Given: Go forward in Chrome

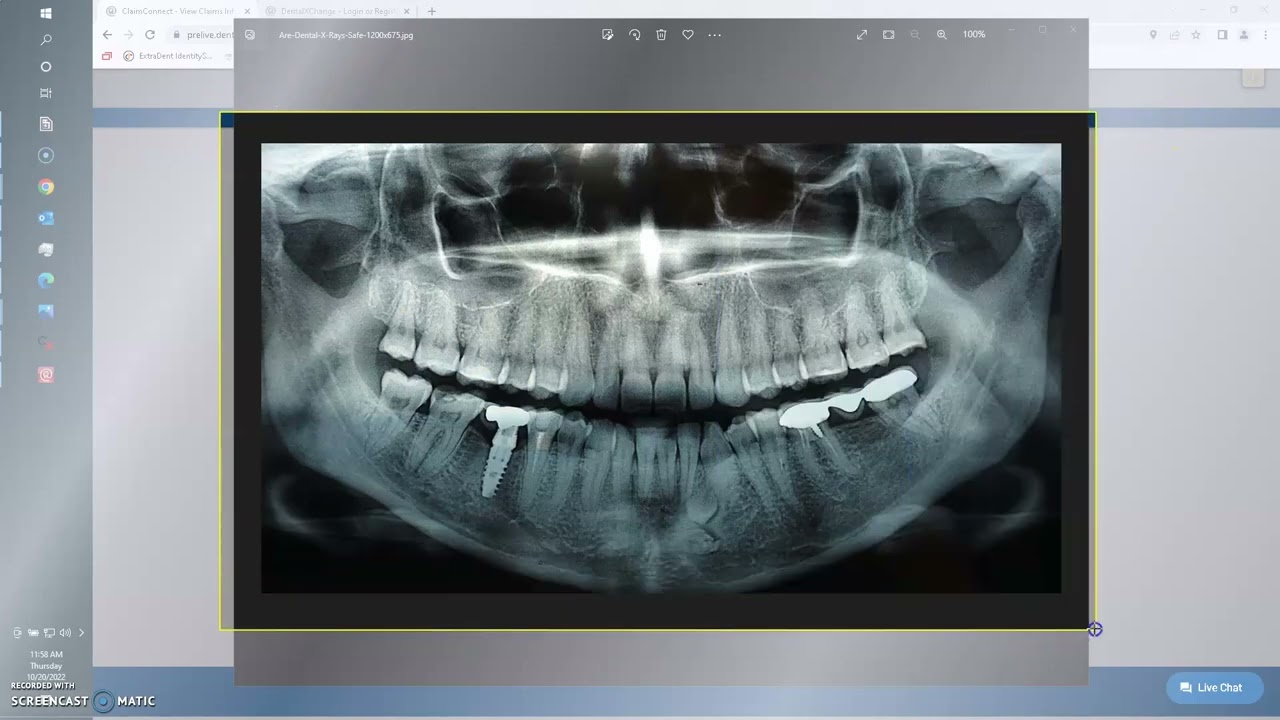Looking at the screenshot, I should (x=128, y=34).
